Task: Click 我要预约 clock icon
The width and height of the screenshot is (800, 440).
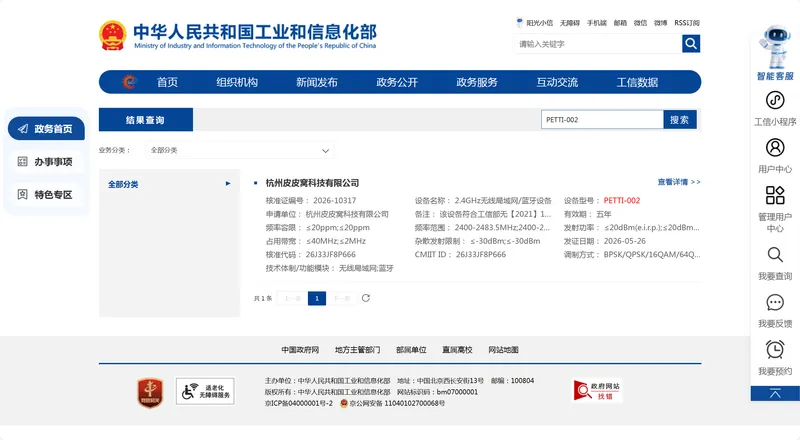Action: tap(775, 350)
